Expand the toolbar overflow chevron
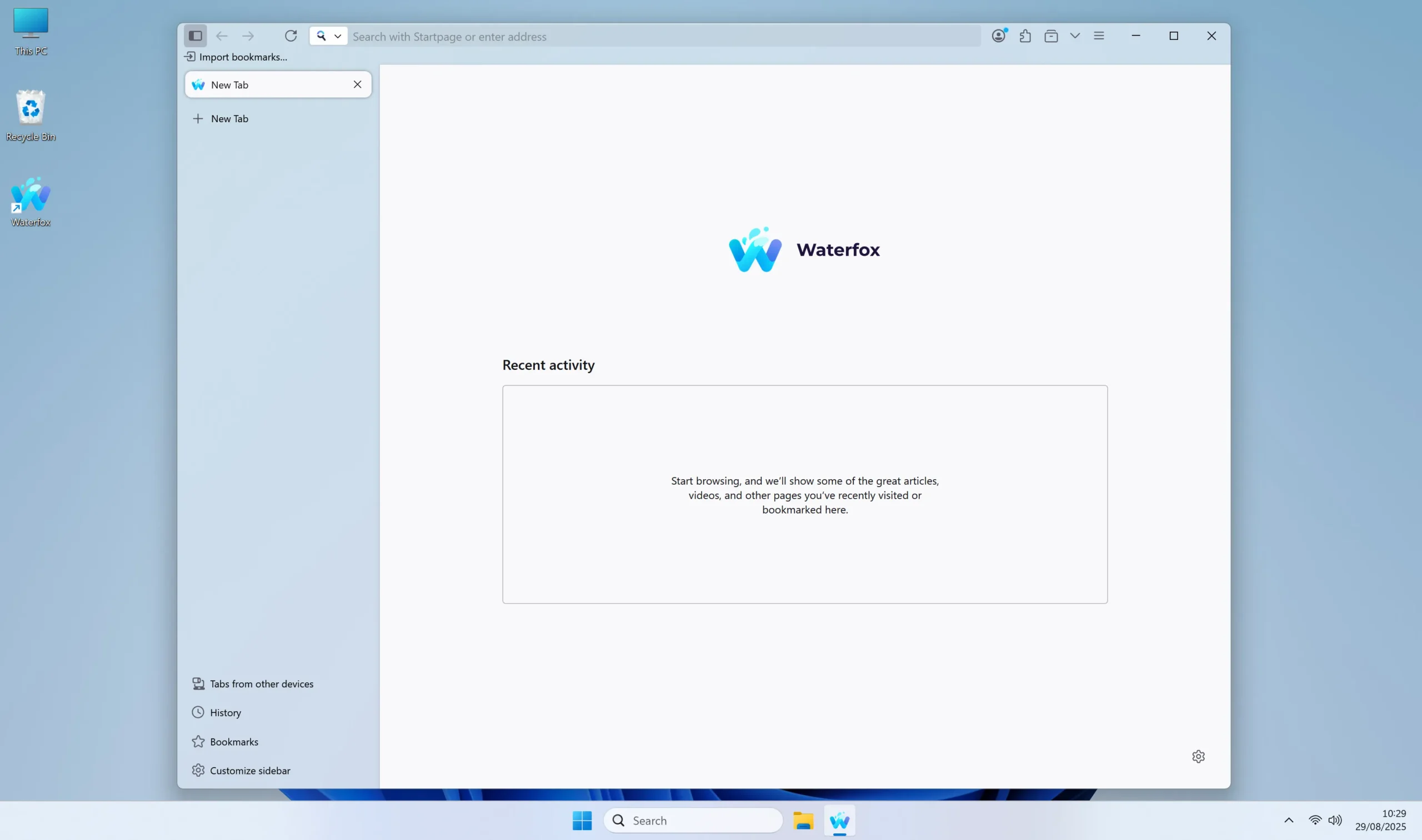 (x=1075, y=36)
